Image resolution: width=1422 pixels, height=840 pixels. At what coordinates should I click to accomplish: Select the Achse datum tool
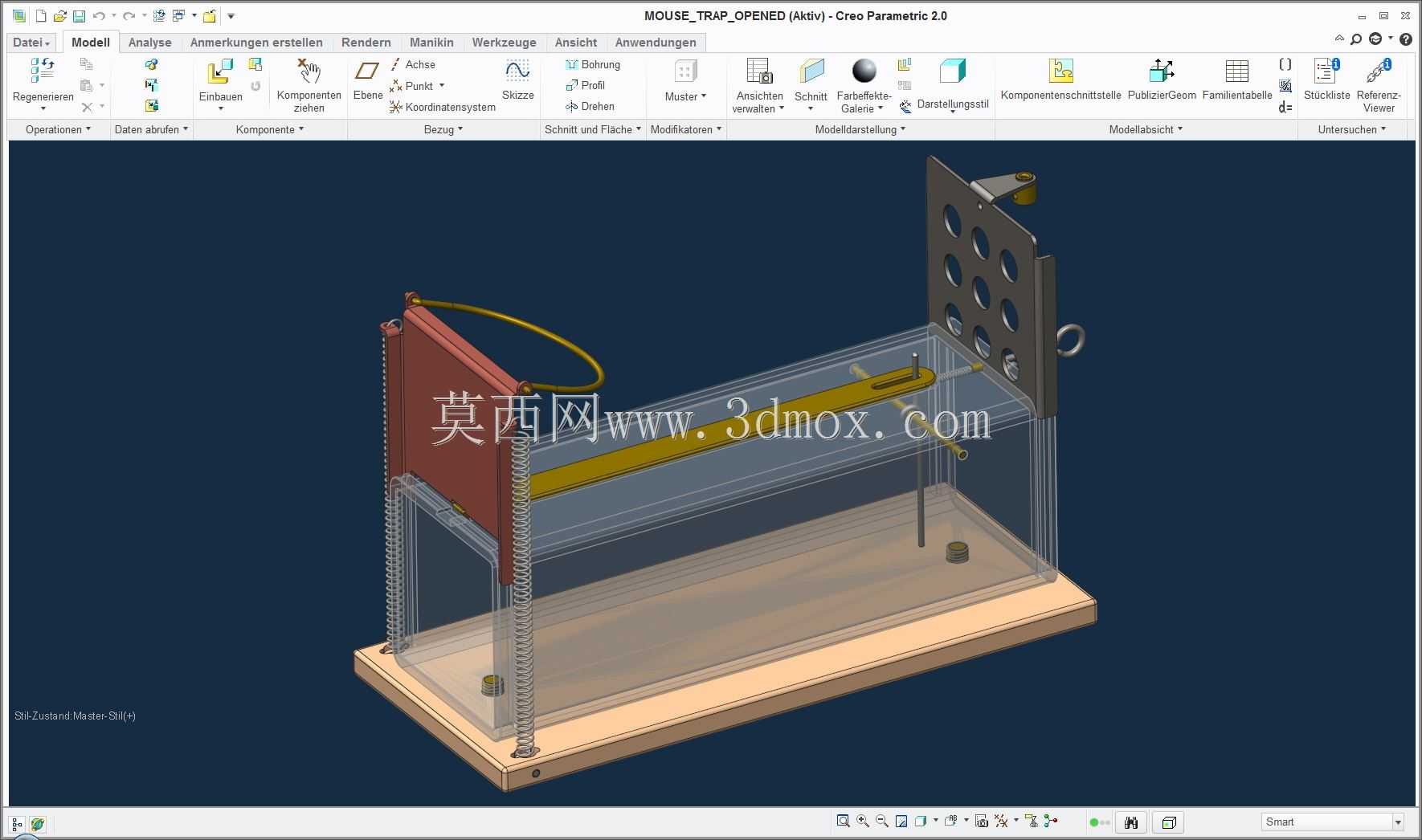click(413, 64)
